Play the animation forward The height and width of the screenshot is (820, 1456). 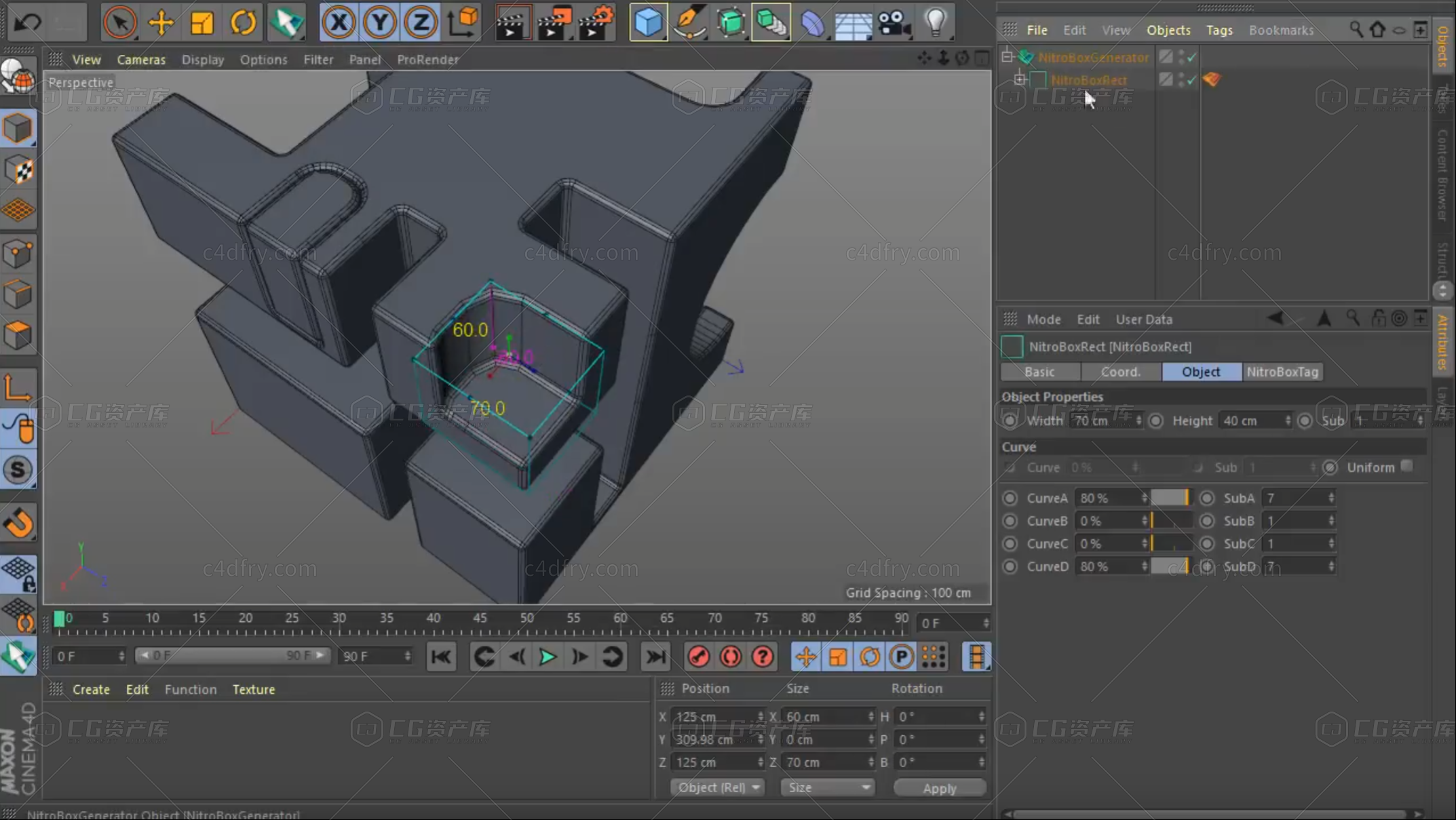[547, 657]
